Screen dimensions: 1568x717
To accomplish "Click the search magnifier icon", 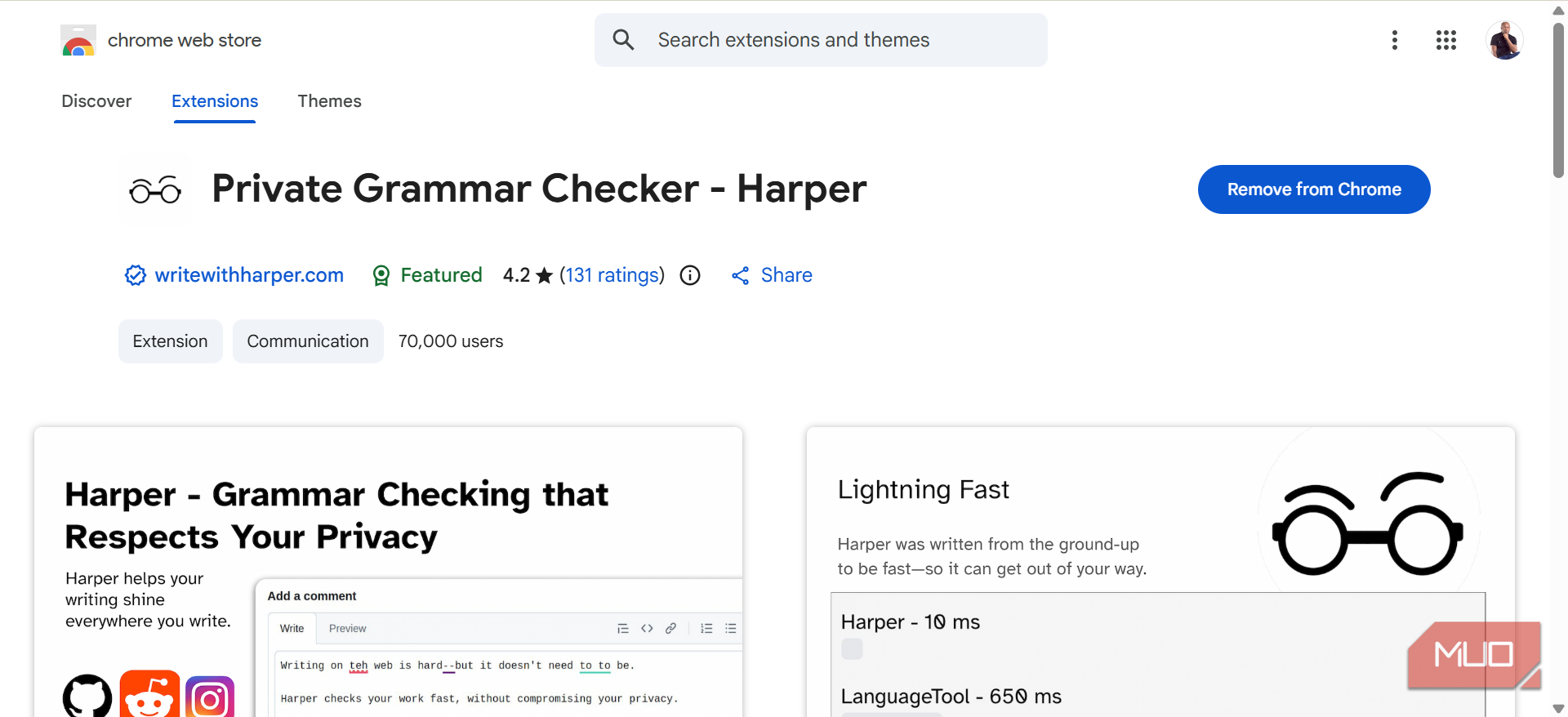I will pyautogui.click(x=623, y=40).
